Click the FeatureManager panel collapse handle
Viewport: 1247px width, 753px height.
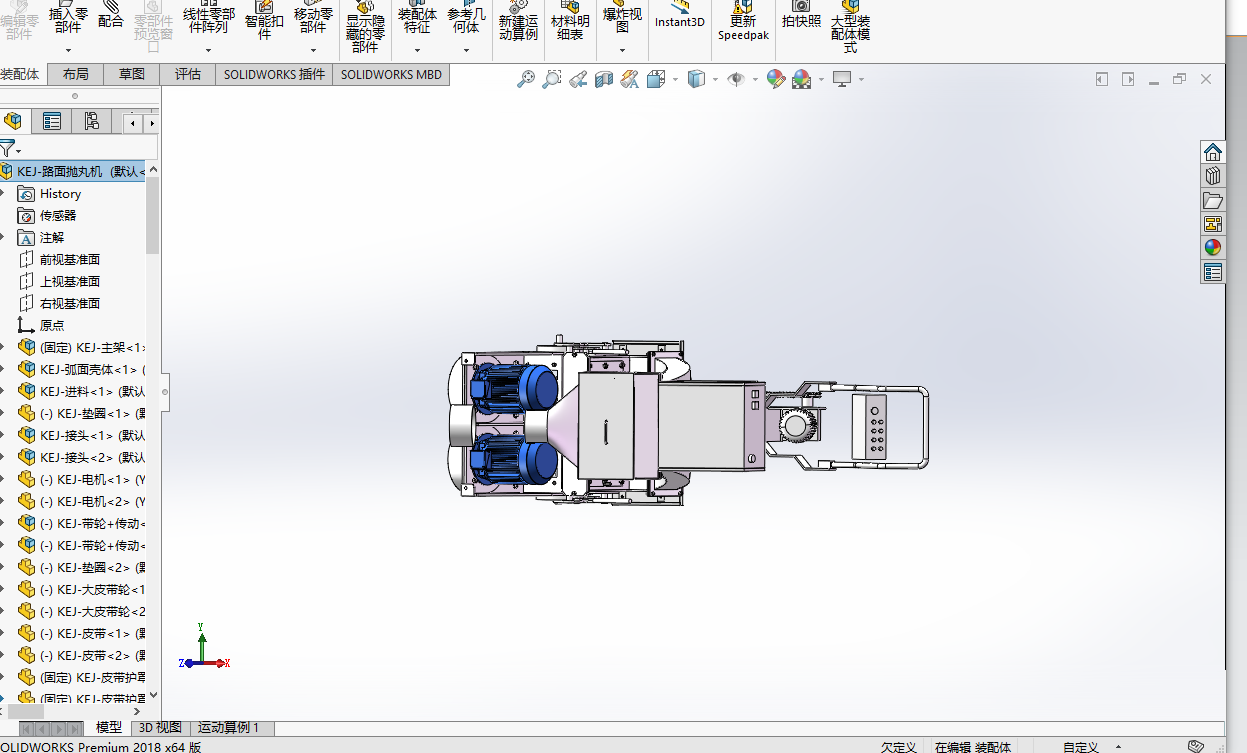tap(165, 392)
